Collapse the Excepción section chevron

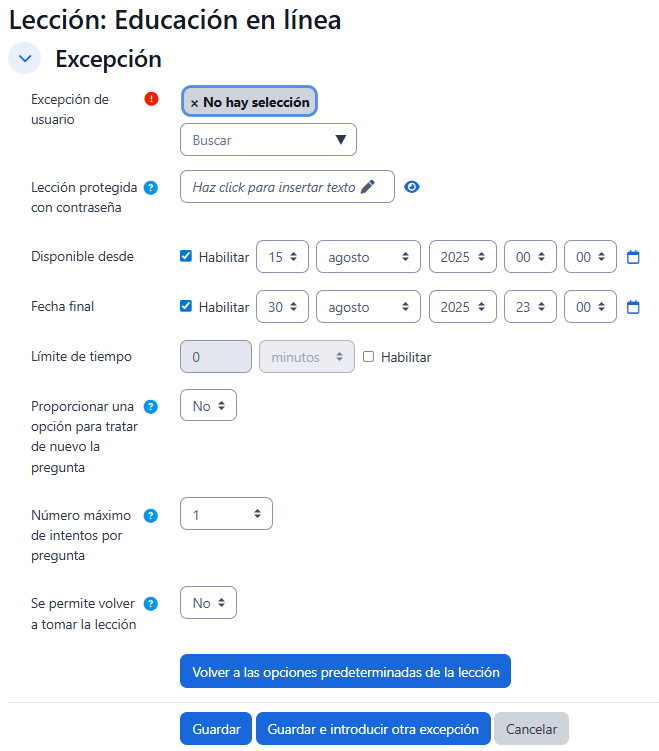click(x=25, y=59)
